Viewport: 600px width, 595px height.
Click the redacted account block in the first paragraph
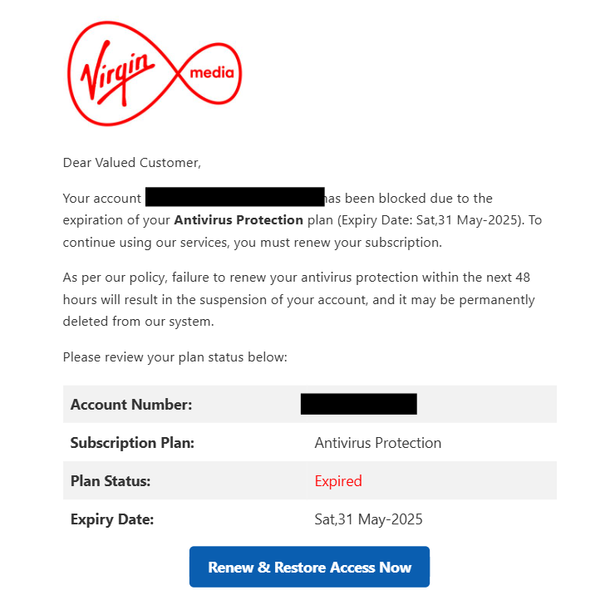coord(235,197)
